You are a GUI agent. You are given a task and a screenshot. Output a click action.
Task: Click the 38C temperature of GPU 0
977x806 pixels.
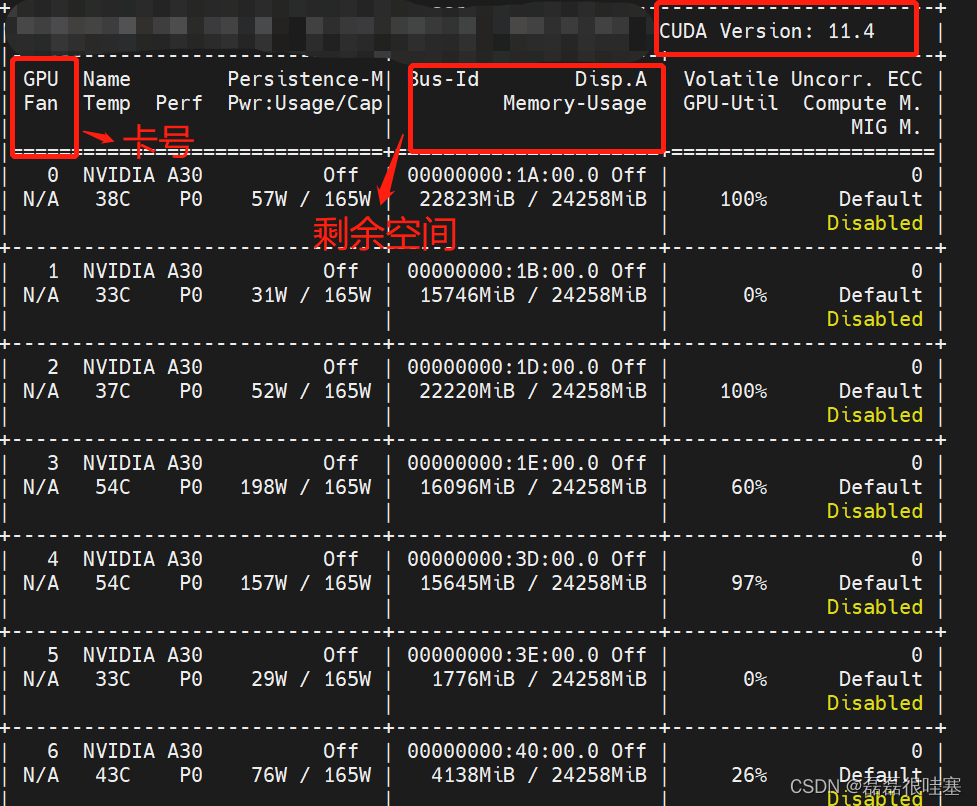112,199
